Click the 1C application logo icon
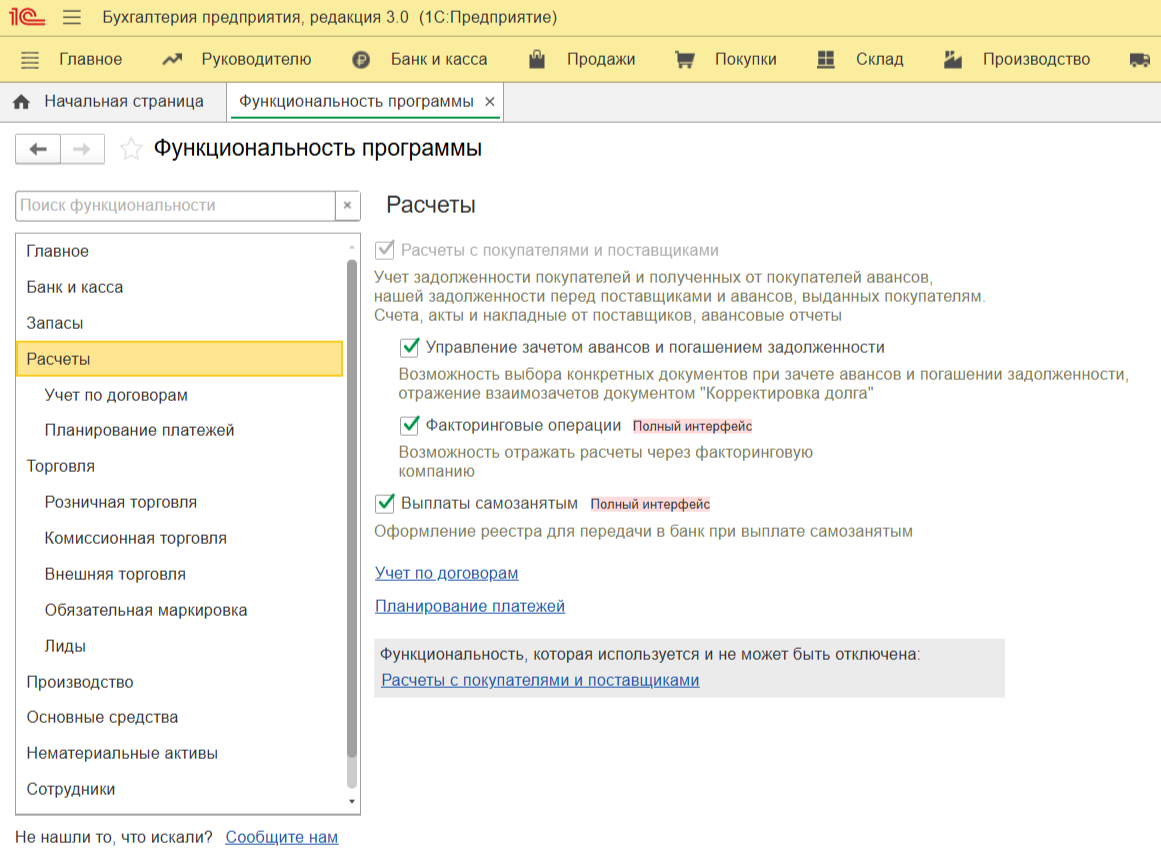1161x862 pixels. click(26, 17)
